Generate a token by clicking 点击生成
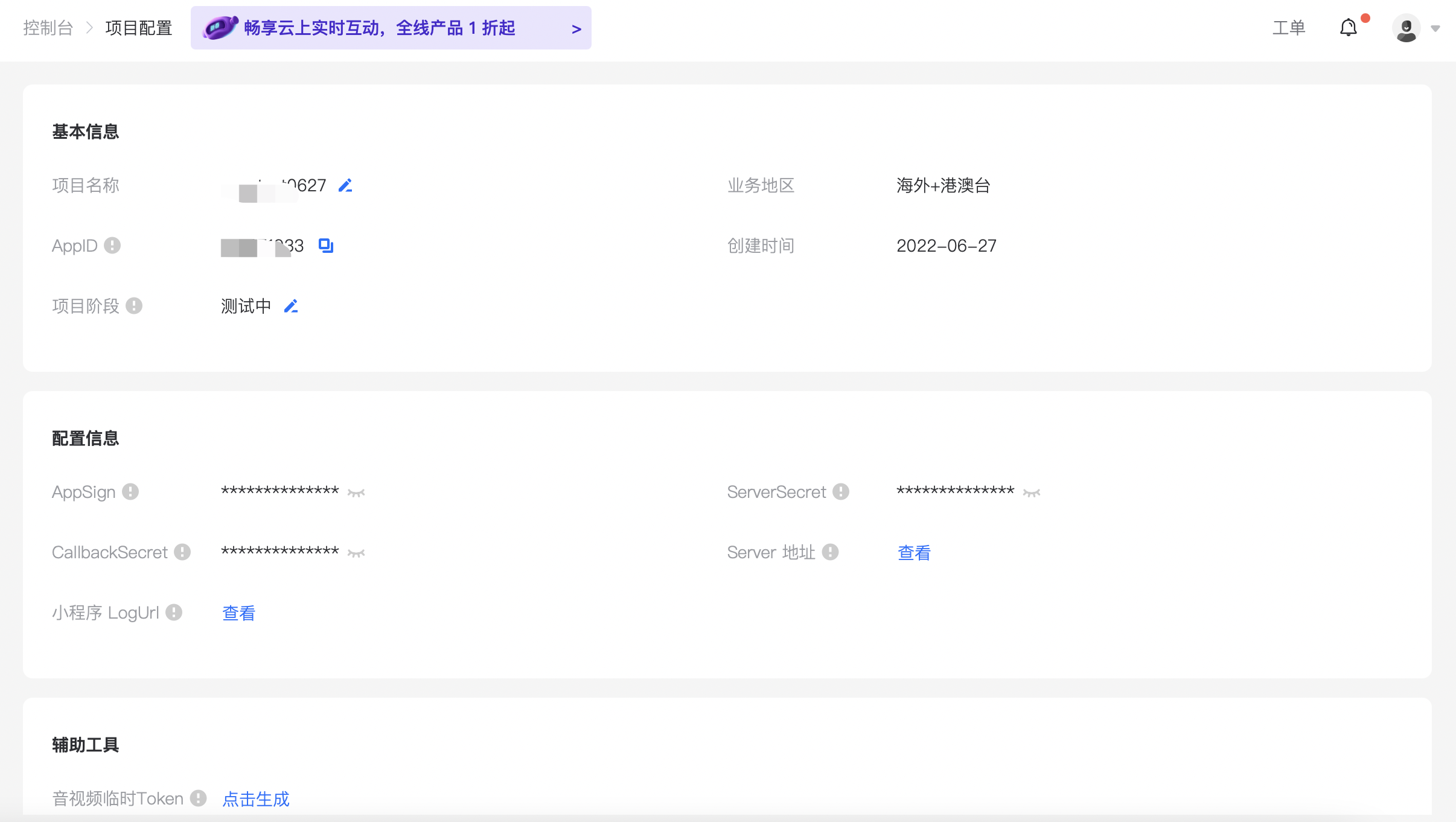This screenshot has height=822, width=1456. pyautogui.click(x=255, y=798)
